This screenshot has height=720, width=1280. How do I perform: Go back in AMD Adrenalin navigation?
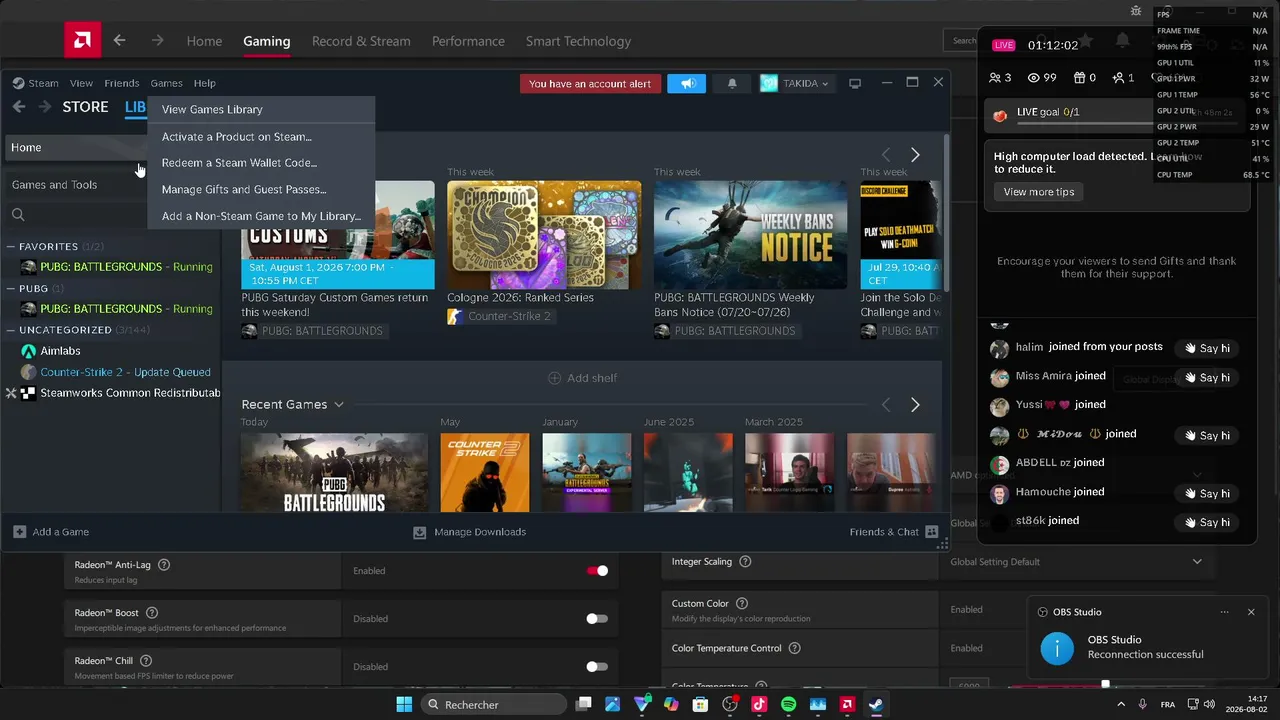119,41
